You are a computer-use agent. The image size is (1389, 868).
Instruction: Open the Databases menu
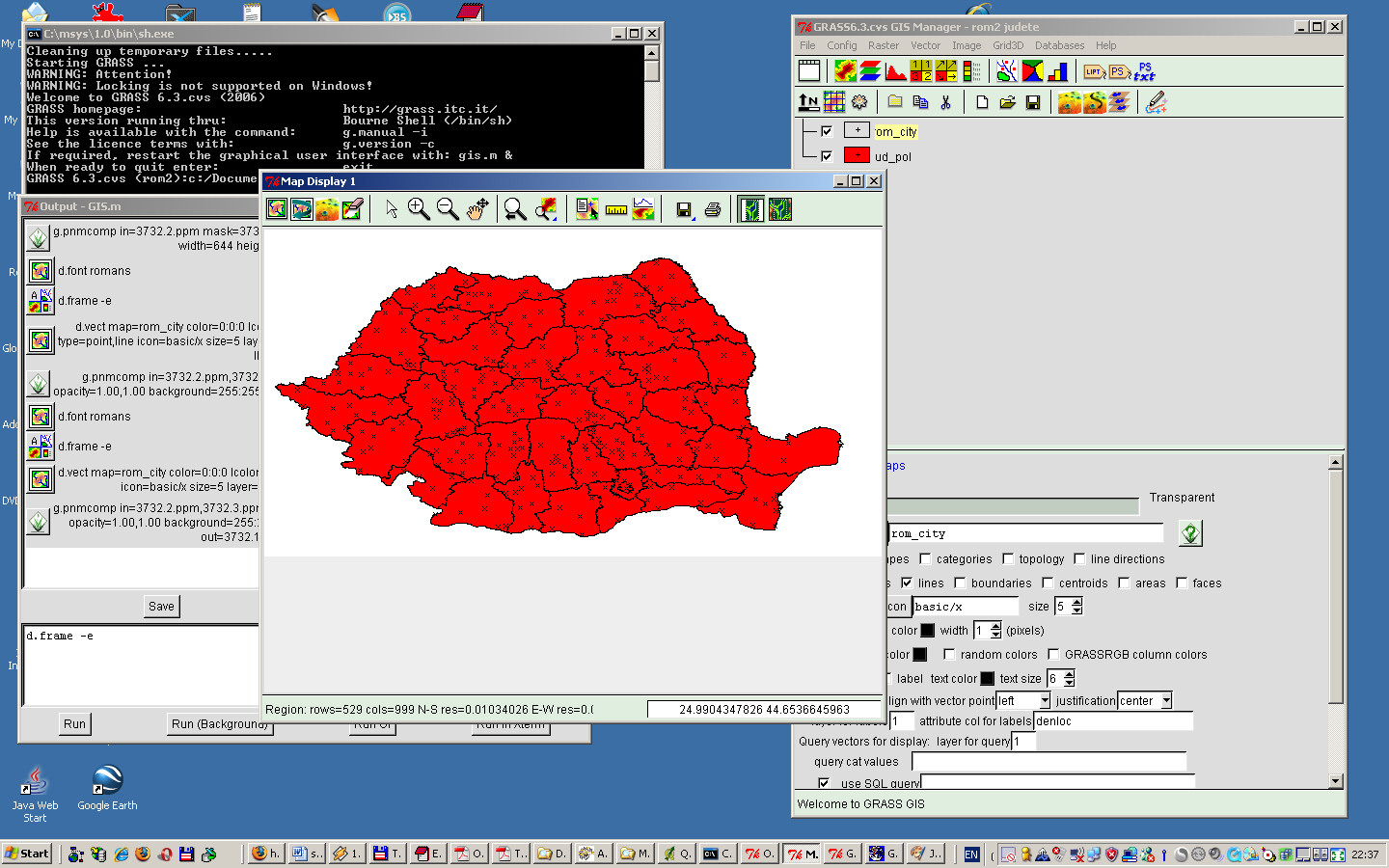(x=1059, y=45)
